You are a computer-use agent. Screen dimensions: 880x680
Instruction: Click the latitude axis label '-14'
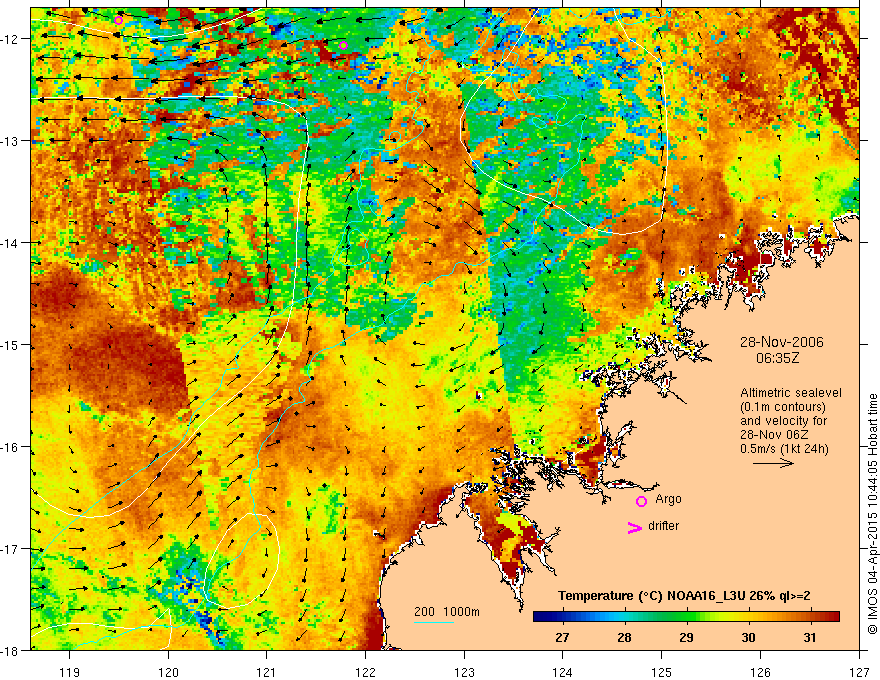(x=10, y=243)
